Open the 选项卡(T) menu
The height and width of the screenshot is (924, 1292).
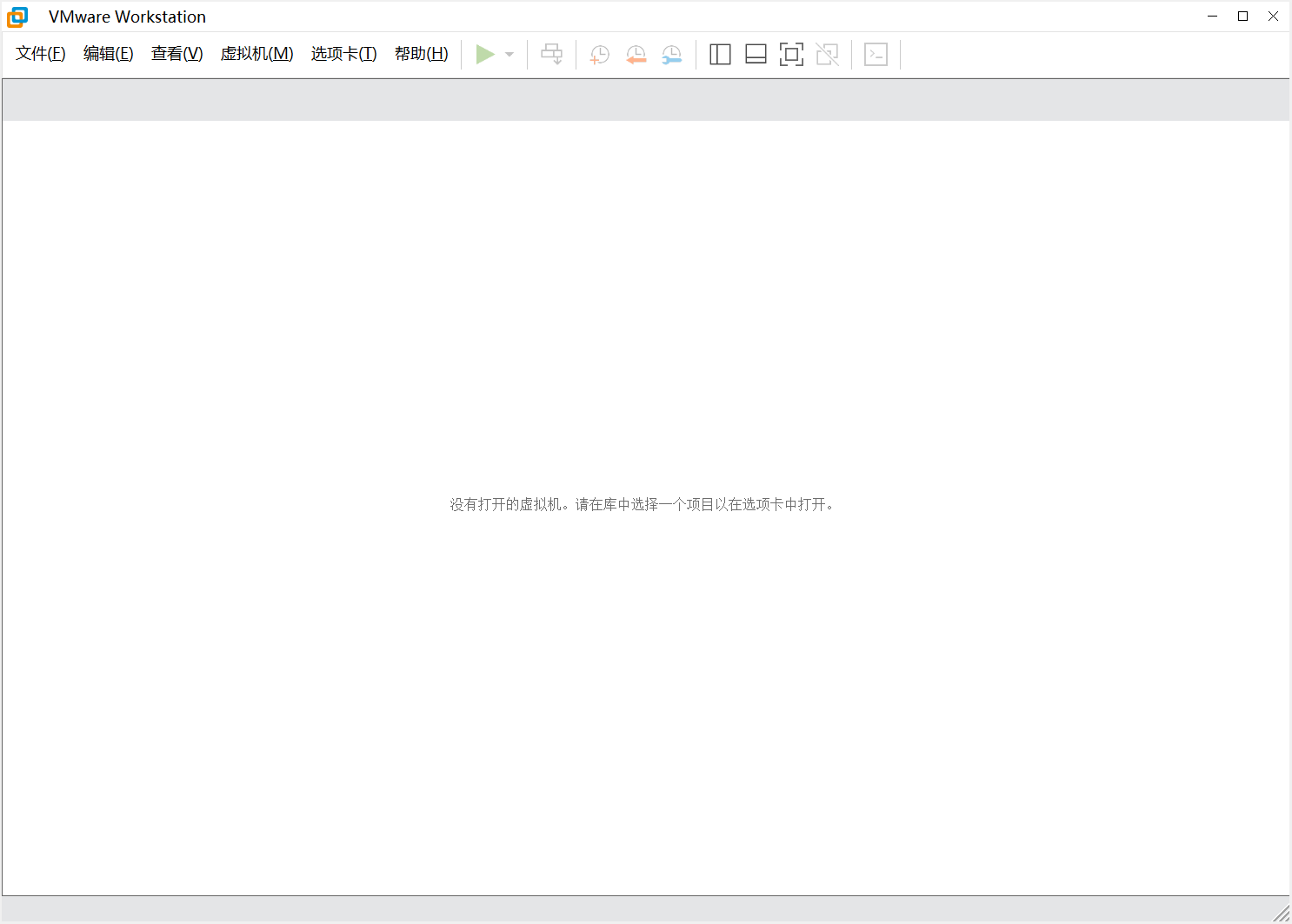344,54
